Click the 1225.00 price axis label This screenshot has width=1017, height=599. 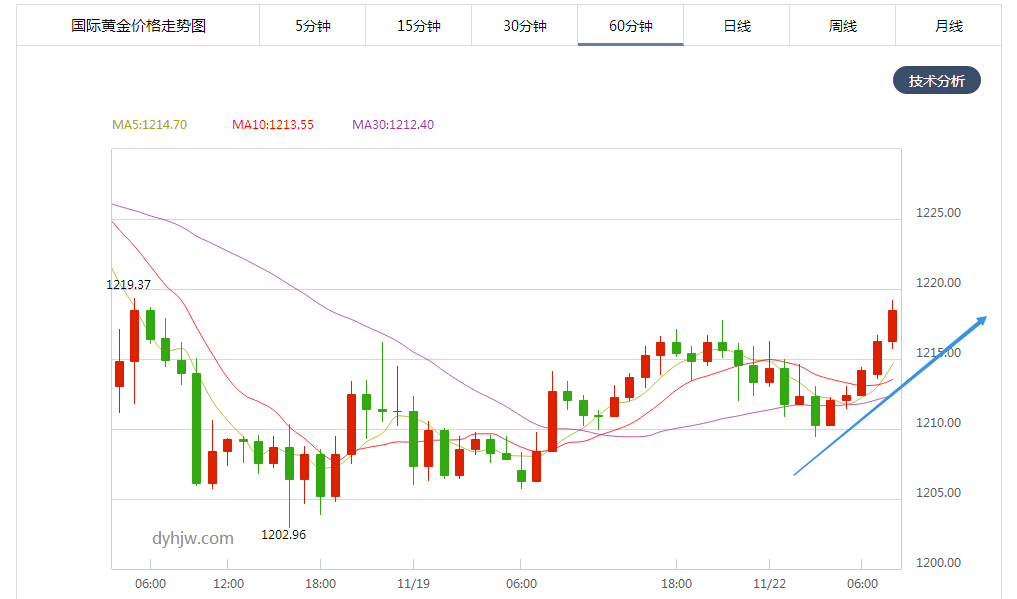click(937, 213)
